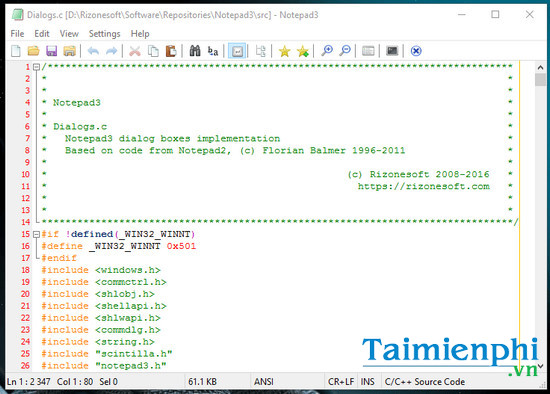The width and height of the screenshot is (550, 394).
Task: Click the blue circled X exit icon
Action: (x=416, y=51)
